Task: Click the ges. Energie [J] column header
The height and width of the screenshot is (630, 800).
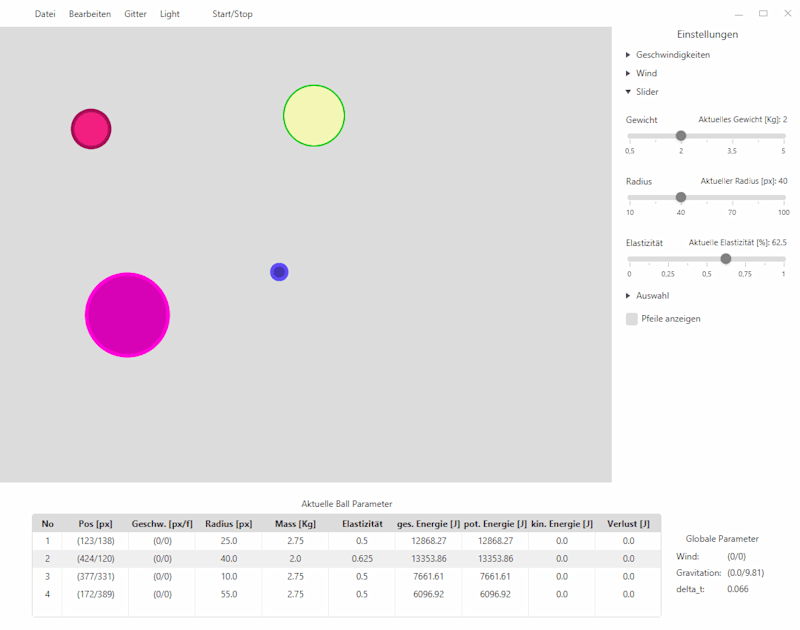Action: (x=429, y=524)
